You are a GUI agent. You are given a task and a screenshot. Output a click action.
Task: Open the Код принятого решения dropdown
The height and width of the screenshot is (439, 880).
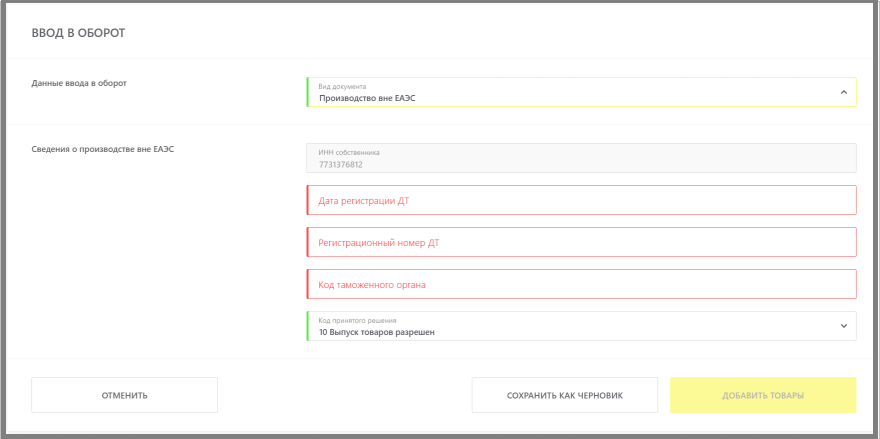pos(581,326)
